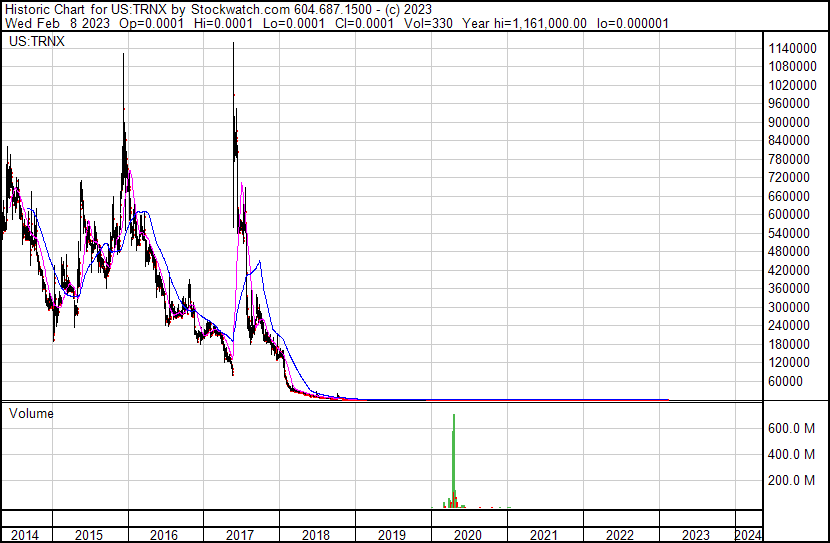Click the 540000 price axis value
This screenshot has height=543, width=830.
[789, 233]
